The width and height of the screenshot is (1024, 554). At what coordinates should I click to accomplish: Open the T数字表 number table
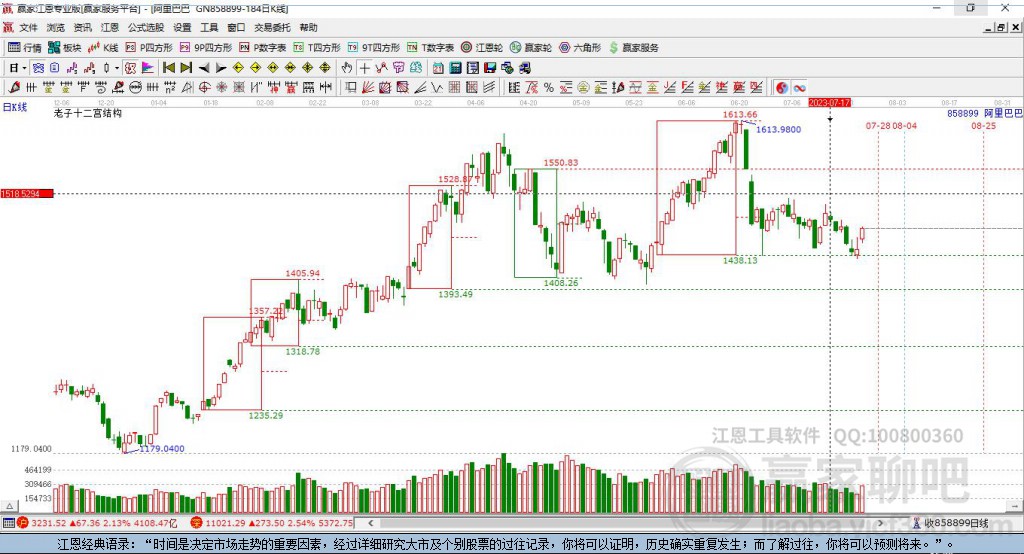(430, 48)
